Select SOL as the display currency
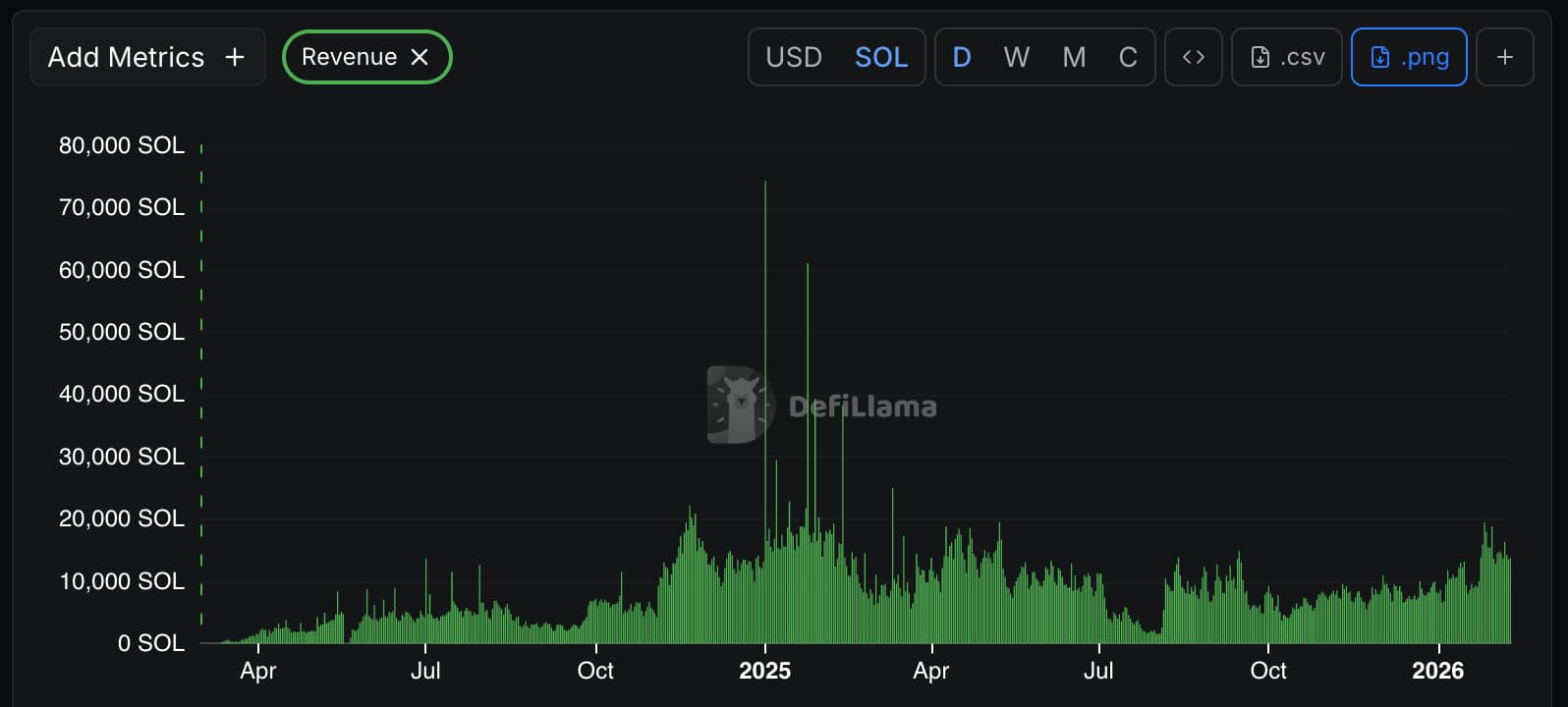 (x=881, y=57)
